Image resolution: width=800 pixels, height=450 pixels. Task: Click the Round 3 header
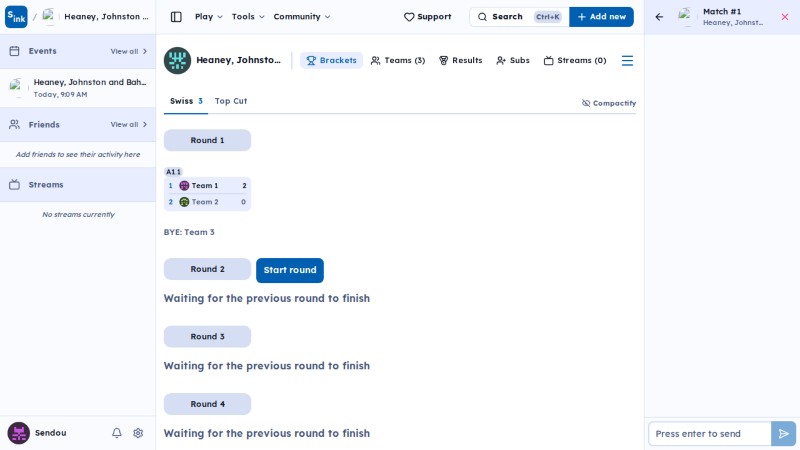point(207,337)
